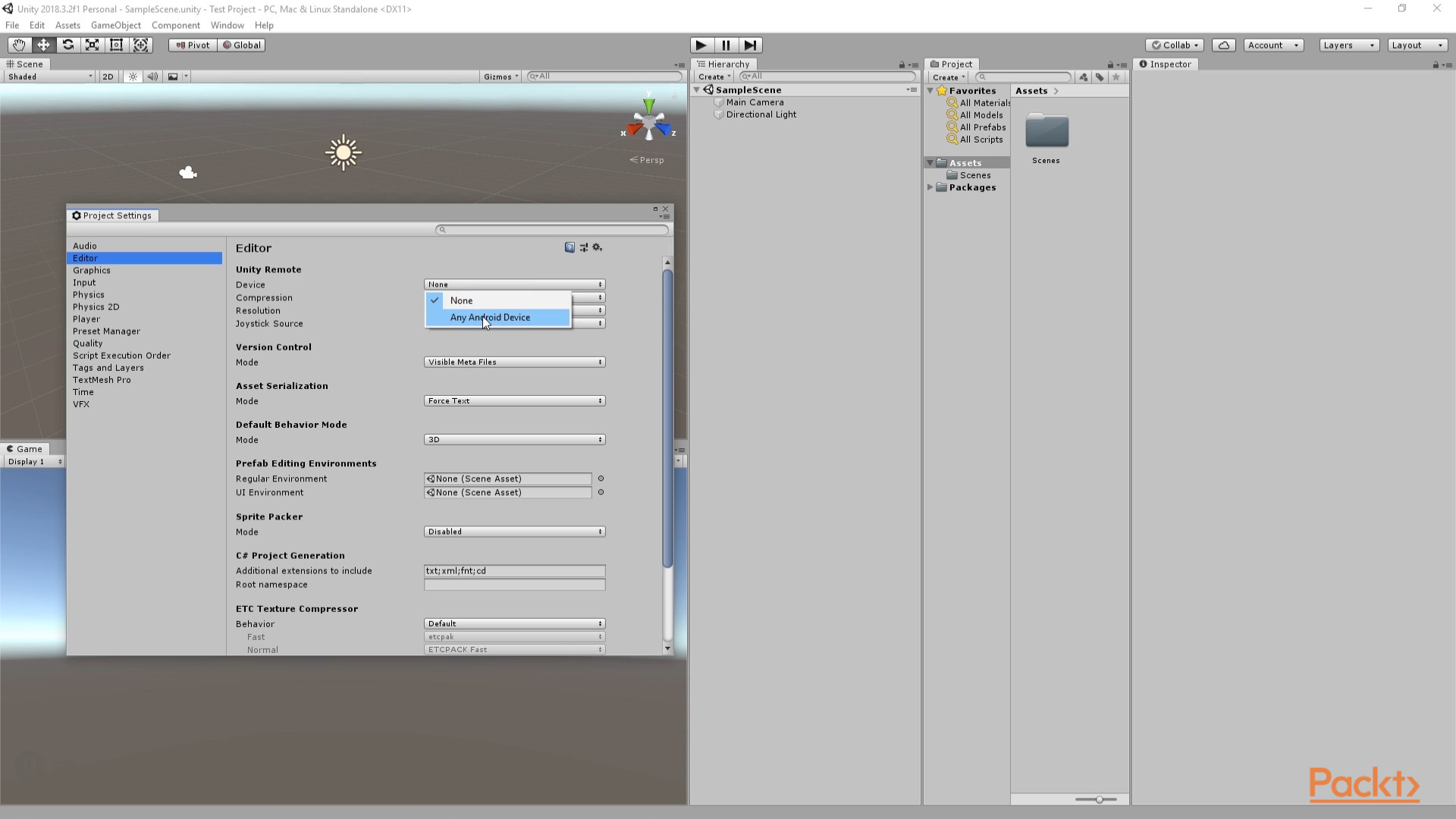Screen dimensions: 1456x819
Task: Click the Step frame button
Action: pyautogui.click(x=750, y=45)
